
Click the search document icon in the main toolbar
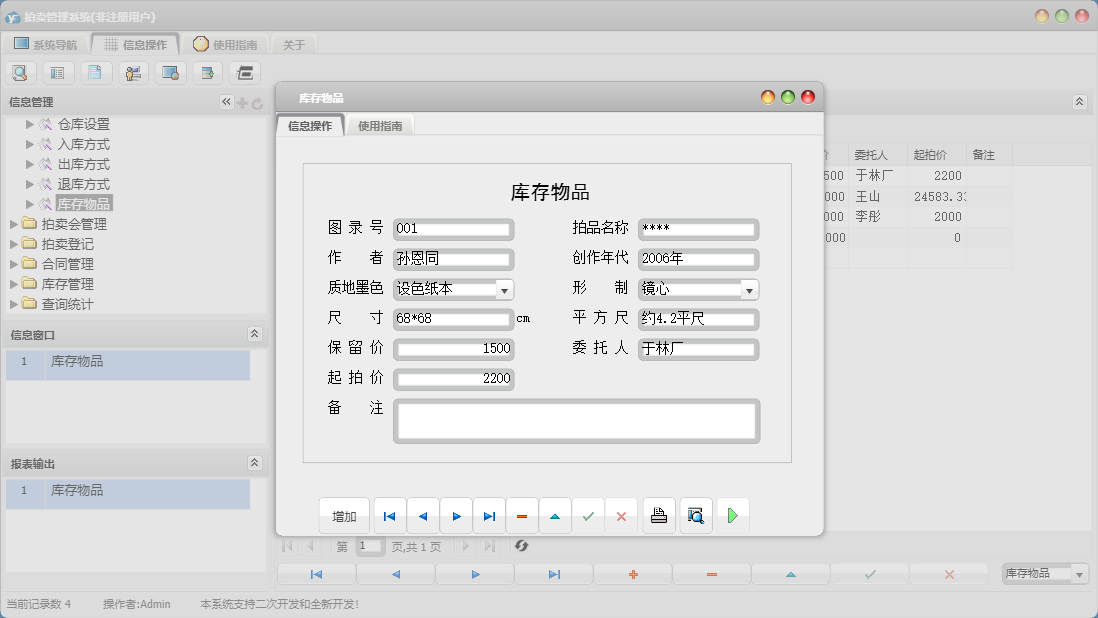point(20,72)
